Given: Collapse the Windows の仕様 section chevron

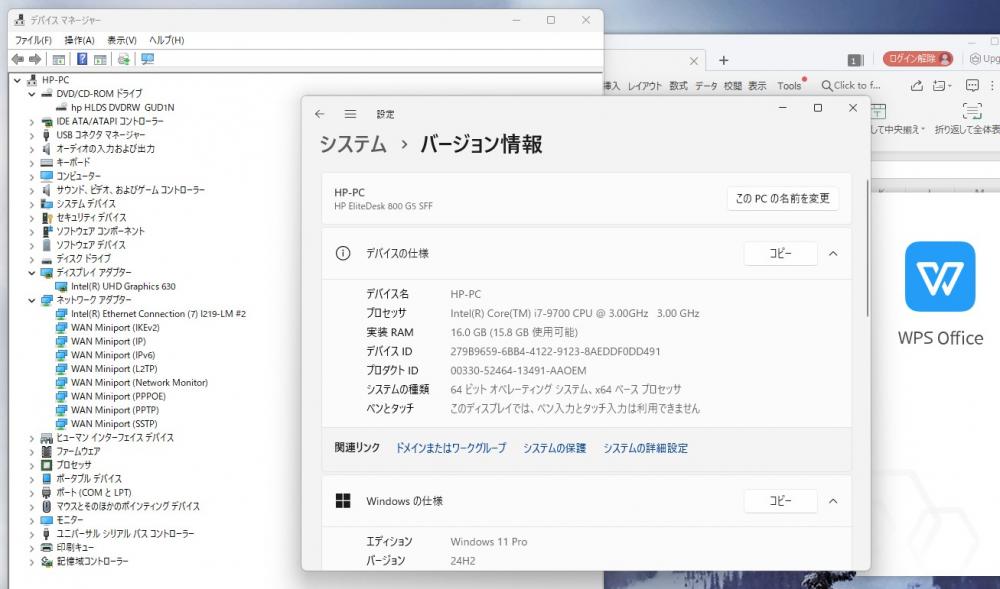Looking at the screenshot, I should coord(833,501).
